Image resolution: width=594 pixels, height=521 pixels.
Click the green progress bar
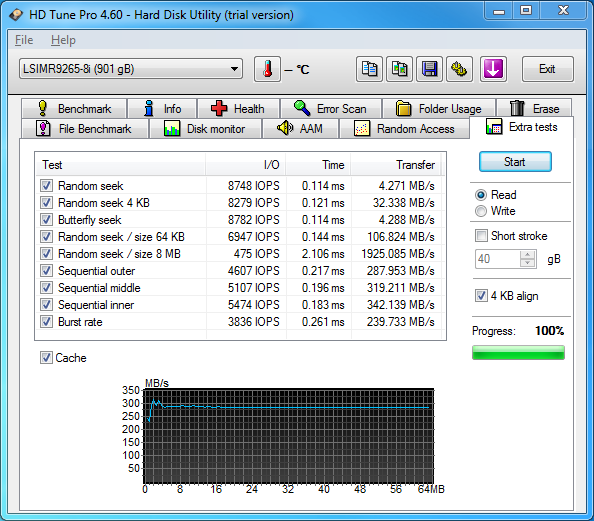coord(518,352)
